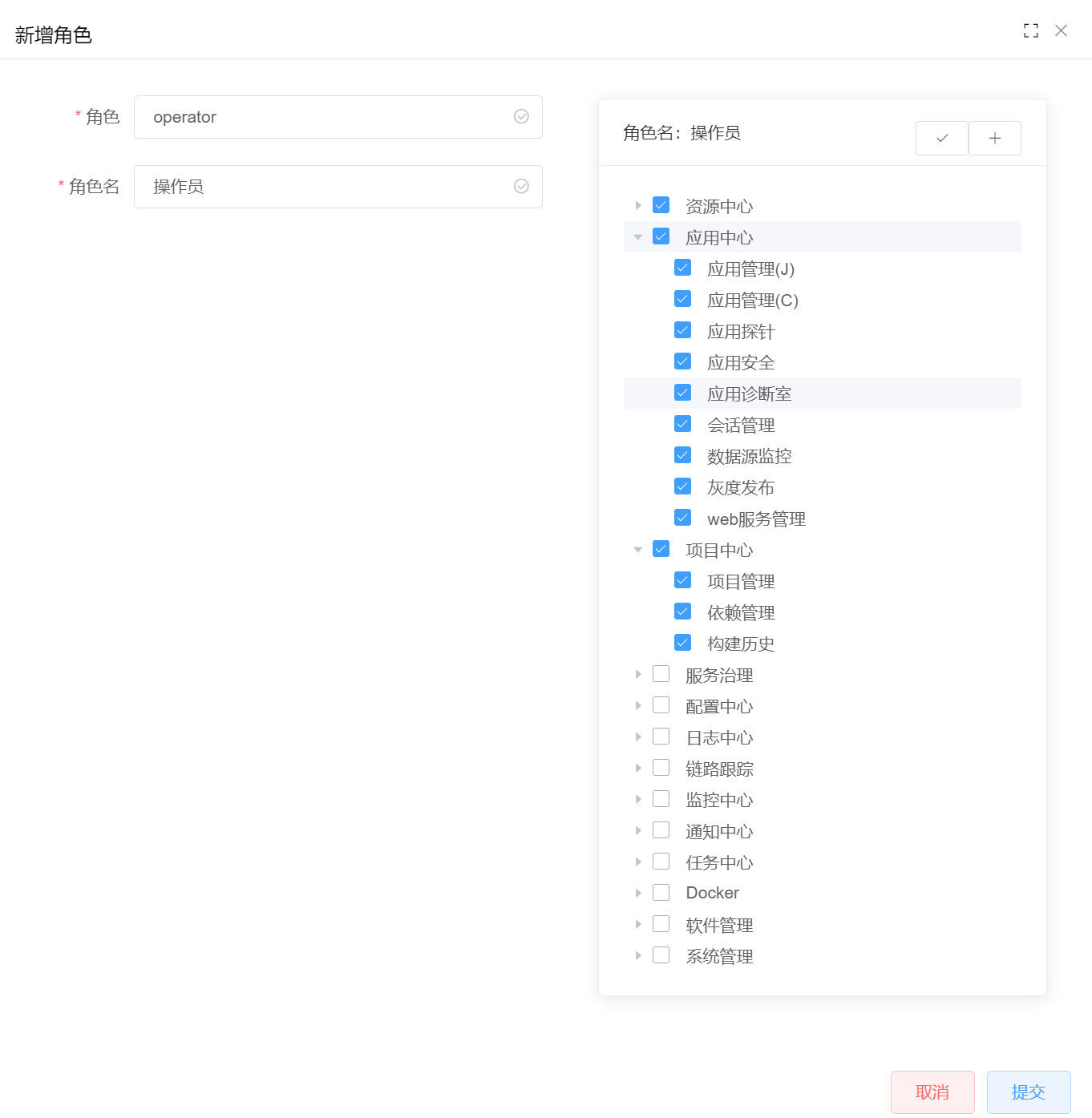1092x1118 pixels.
Task: Uncheck the web服务管理 checkbox
Action: [x=682, y=518]
